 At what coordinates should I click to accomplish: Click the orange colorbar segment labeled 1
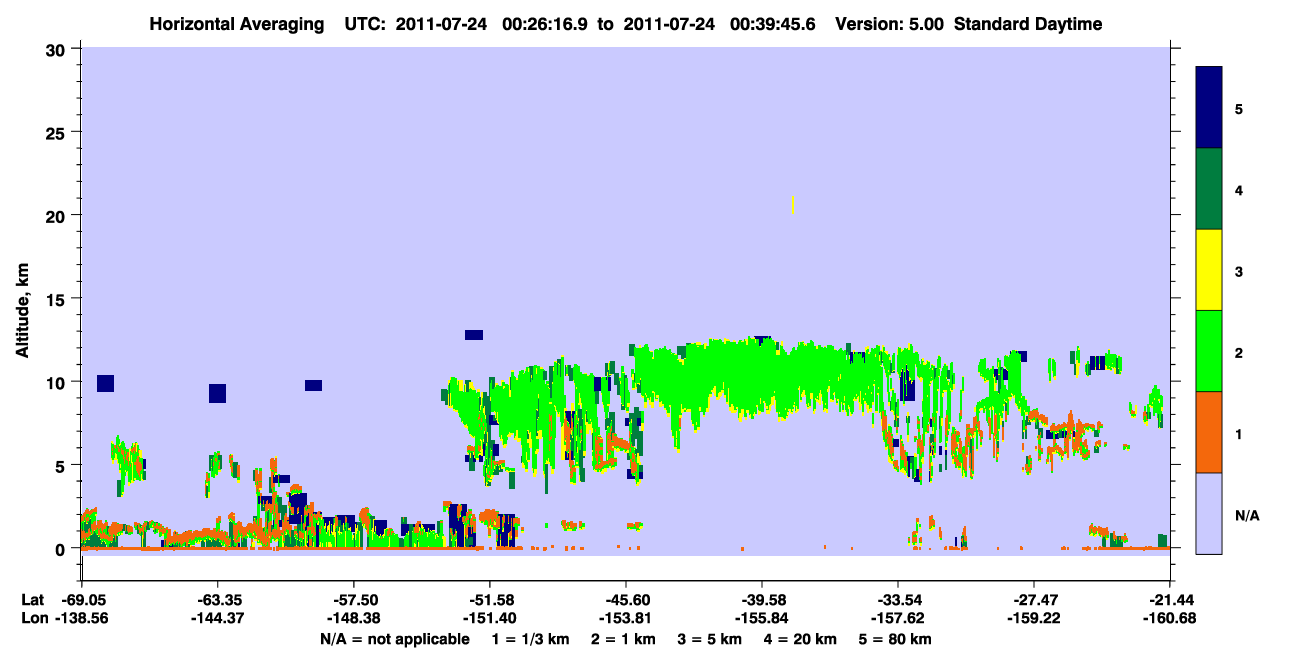pyautogui.click(x=1209, y=432)
